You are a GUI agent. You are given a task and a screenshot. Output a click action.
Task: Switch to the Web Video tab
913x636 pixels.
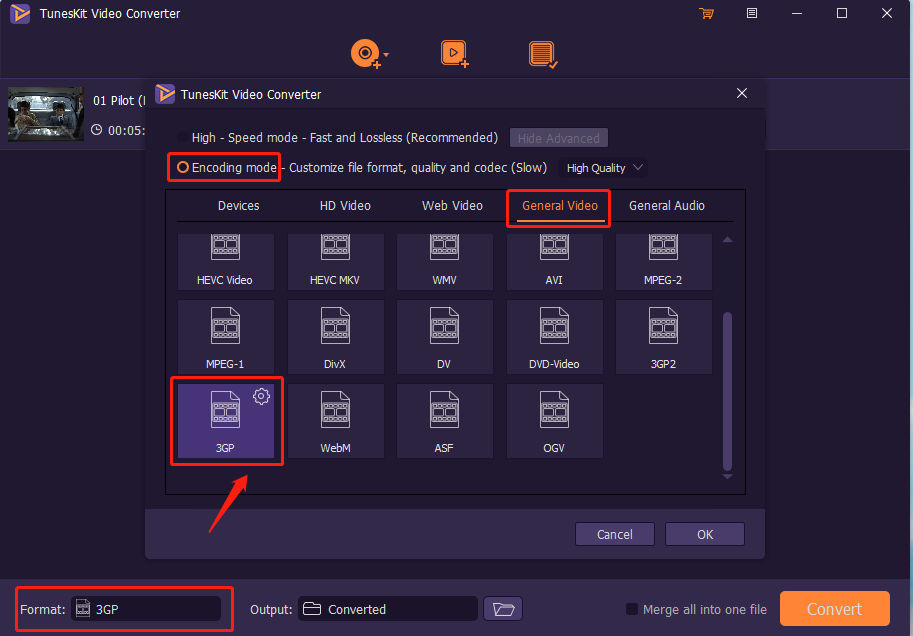click(x=452, y=206)
